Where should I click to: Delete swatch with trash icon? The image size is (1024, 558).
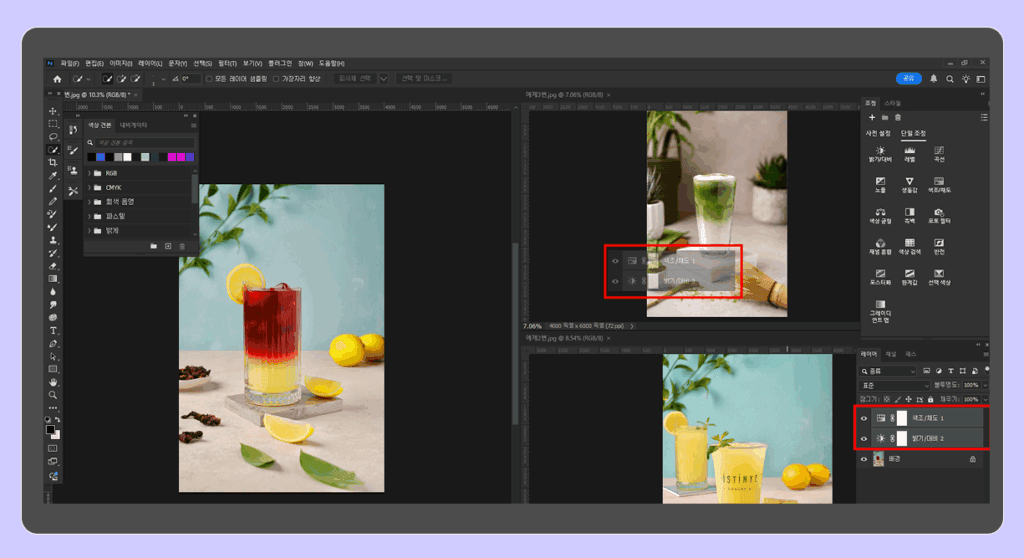tap(182, 246)
